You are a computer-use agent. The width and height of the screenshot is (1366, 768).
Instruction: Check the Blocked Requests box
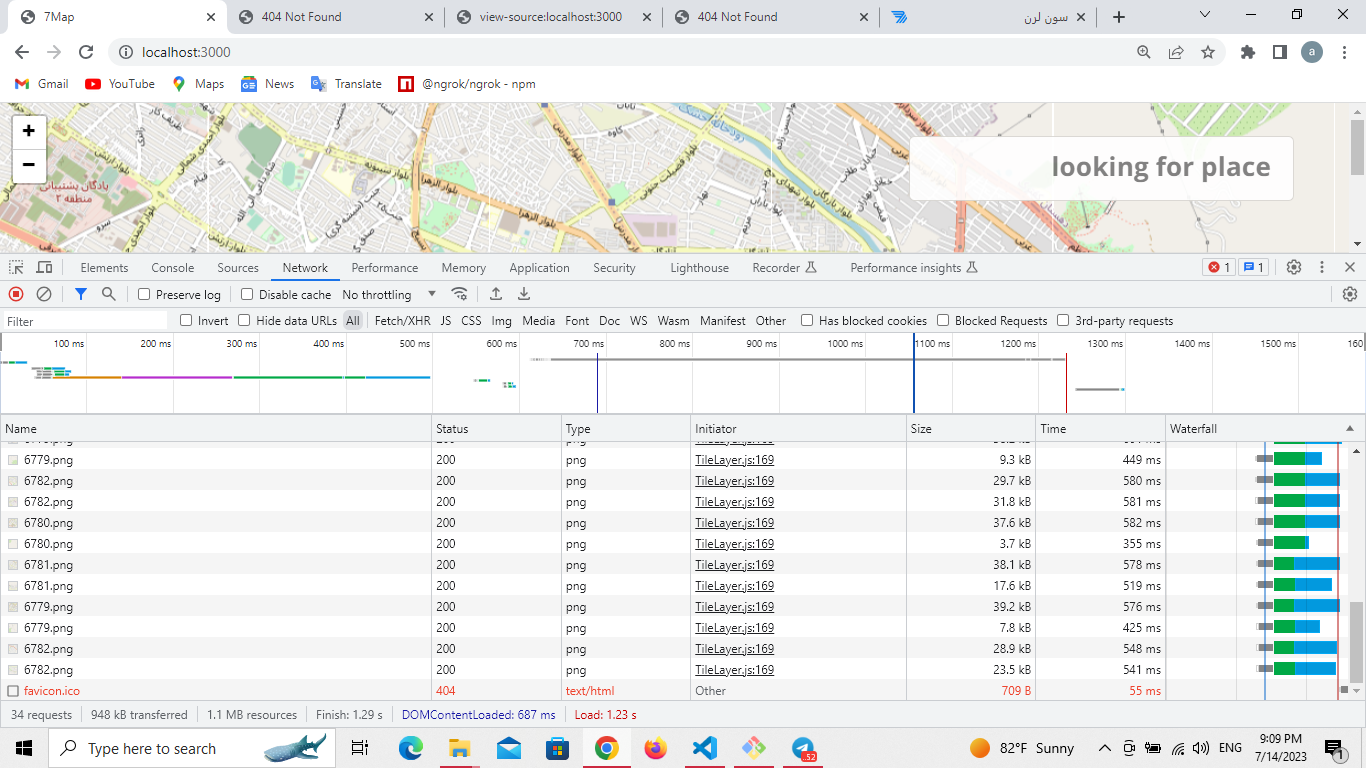[943, 320]
